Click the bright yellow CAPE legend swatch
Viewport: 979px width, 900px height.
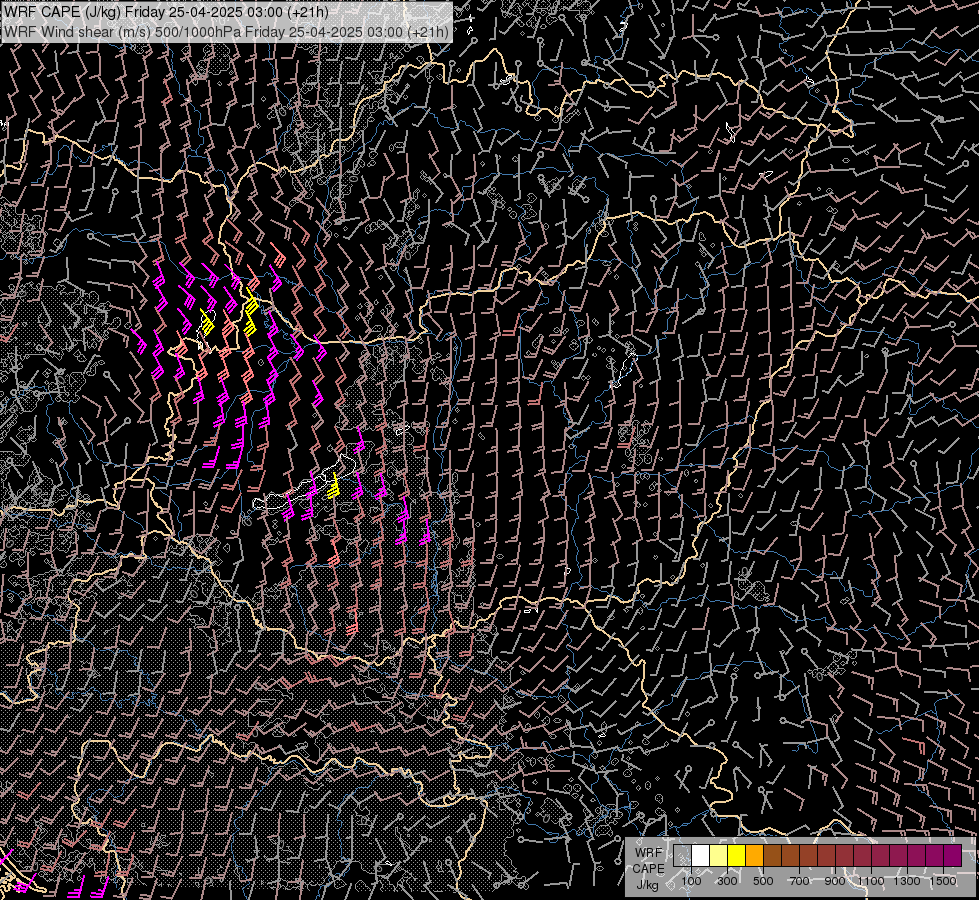coord(737,856)
